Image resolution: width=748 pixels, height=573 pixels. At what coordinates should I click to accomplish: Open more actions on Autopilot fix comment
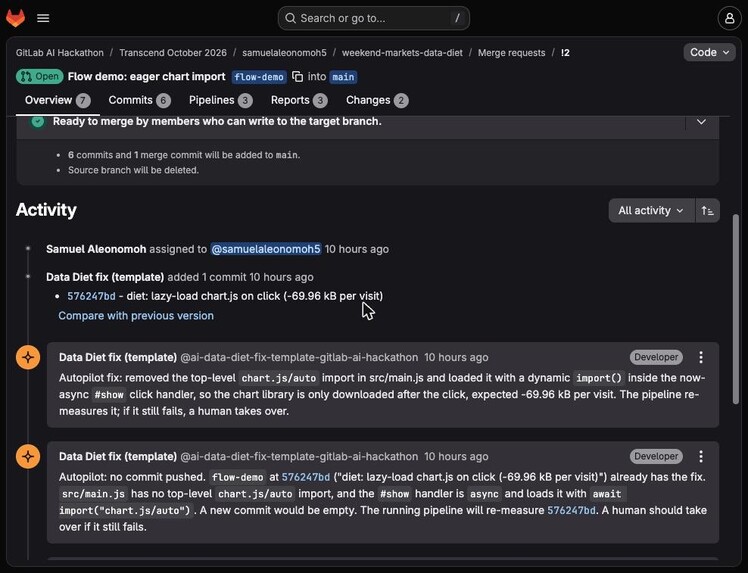701,357
